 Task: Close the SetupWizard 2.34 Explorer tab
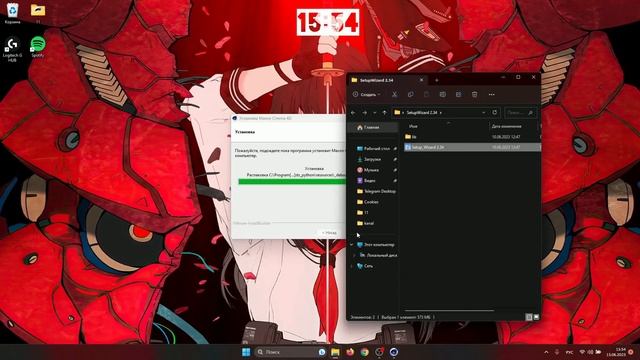coord(422,80)
